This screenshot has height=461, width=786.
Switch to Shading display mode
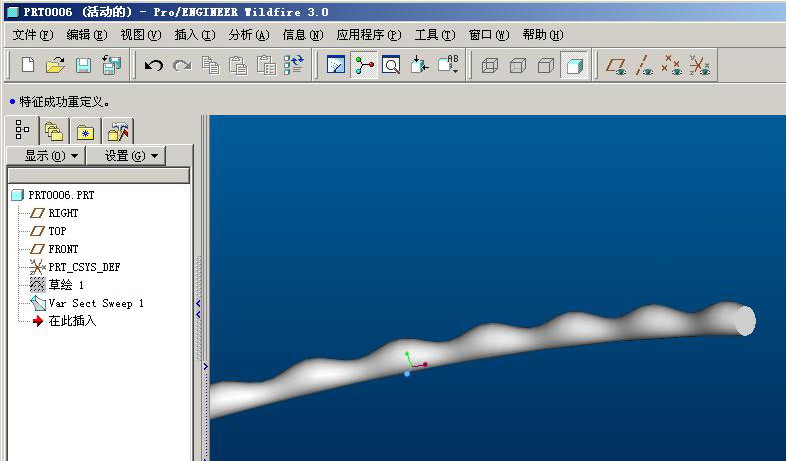(x=574, y=65)
